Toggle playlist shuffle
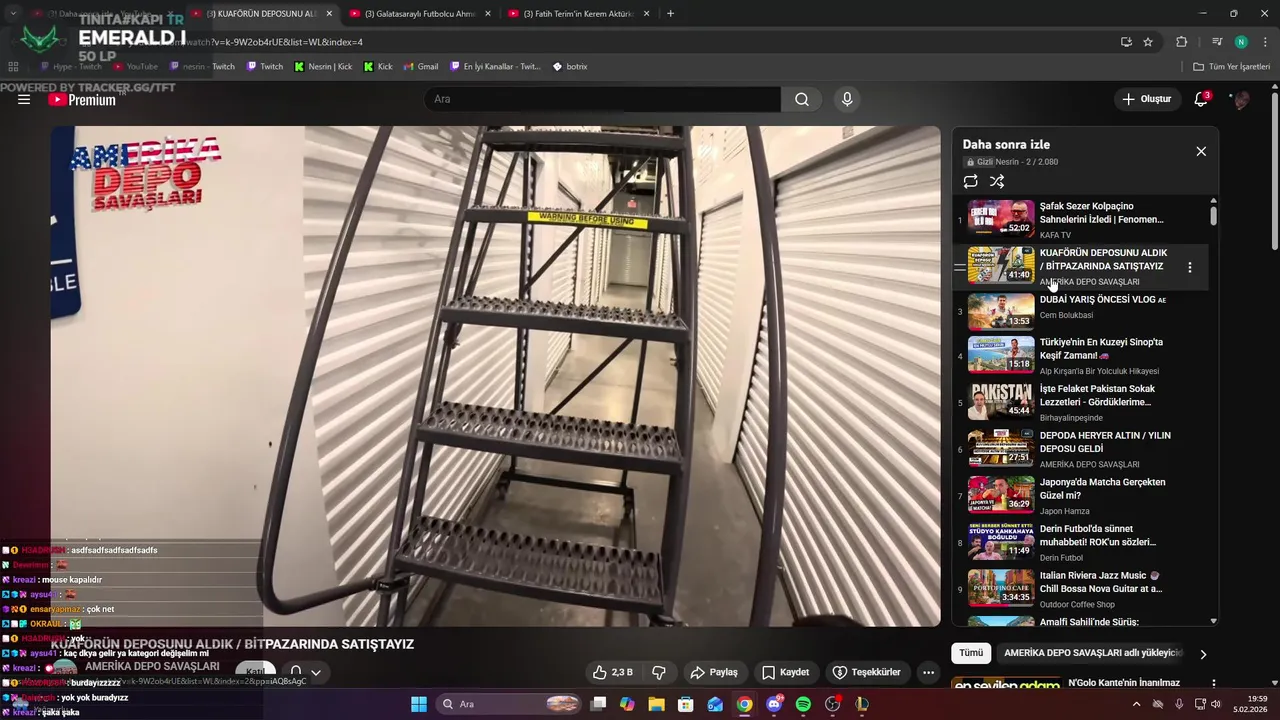Viewport: 1280px width, 720px height. (x=997, y=181)
